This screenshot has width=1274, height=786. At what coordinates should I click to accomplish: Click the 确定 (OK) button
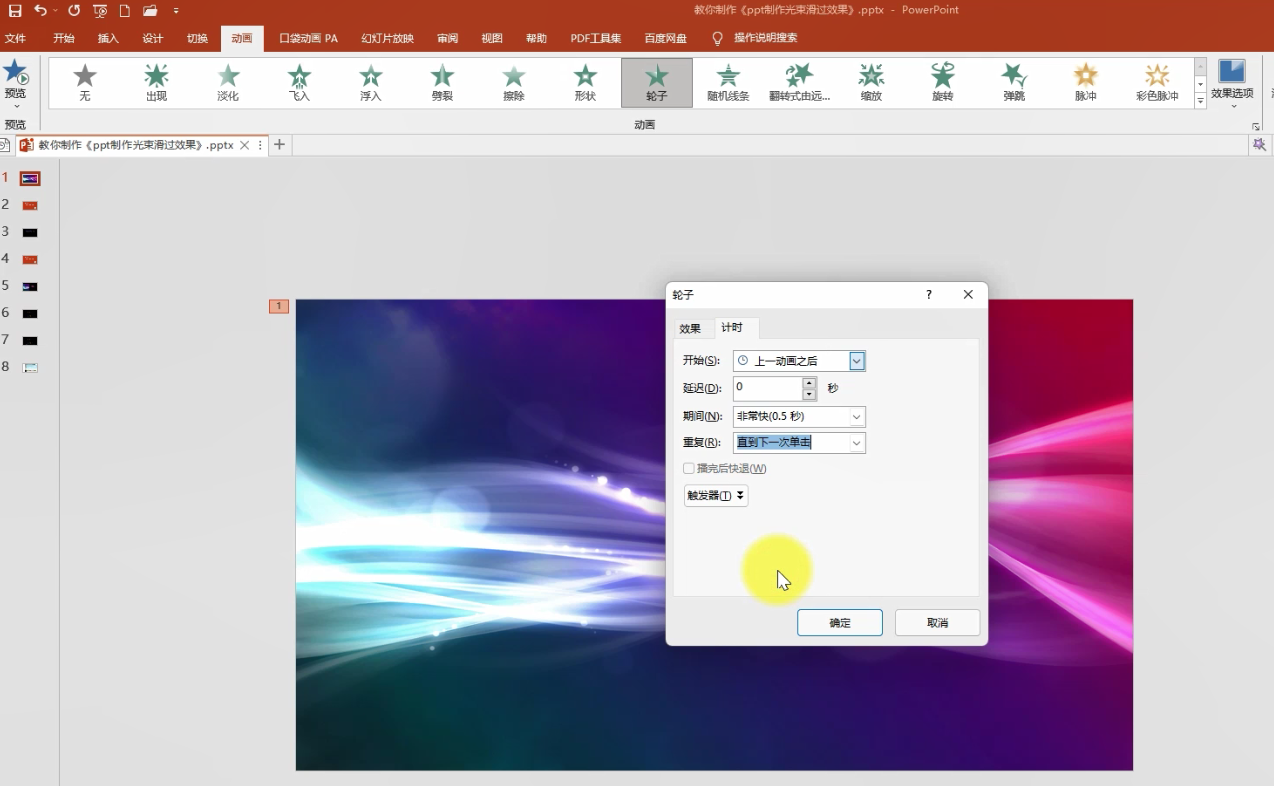(x=839, y=623)
